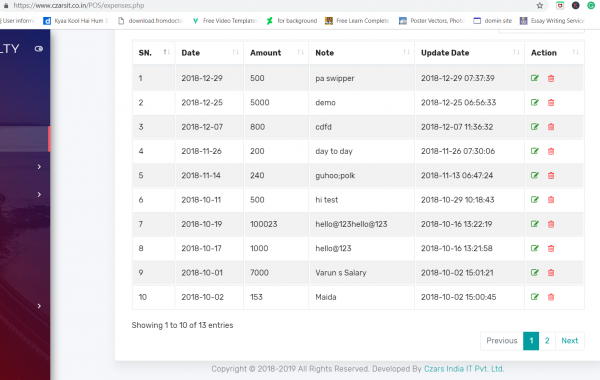Open the 'for background' bookmark
The width and height of the screenshot is (600, 380).
coord(292,21)
